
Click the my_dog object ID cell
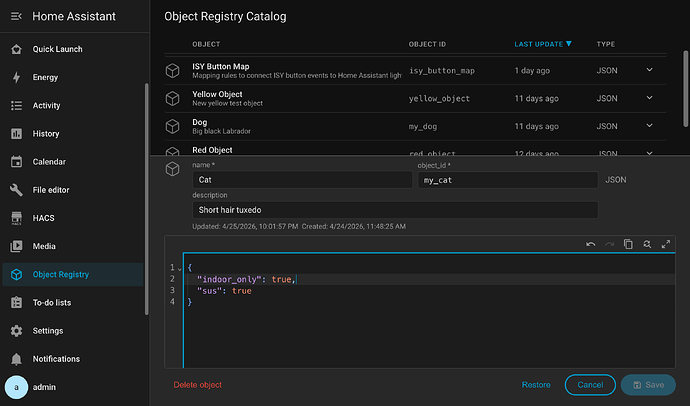tap(423, 127)
